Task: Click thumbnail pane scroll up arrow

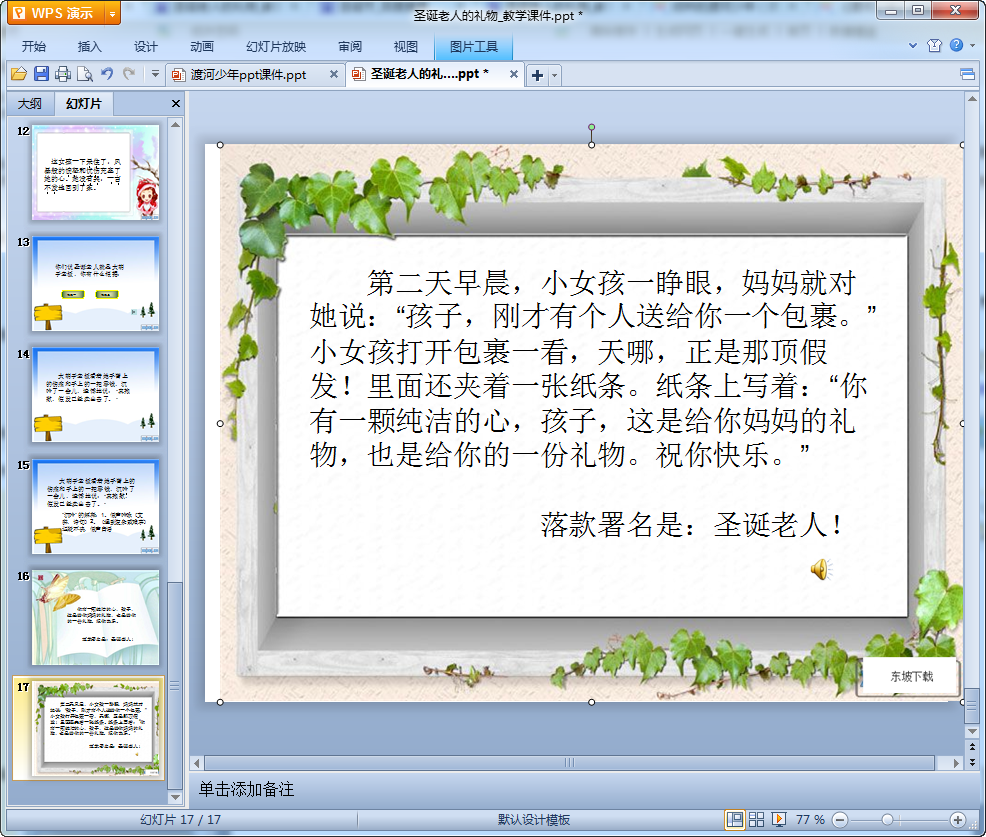Action: click(x=175, y=125)
